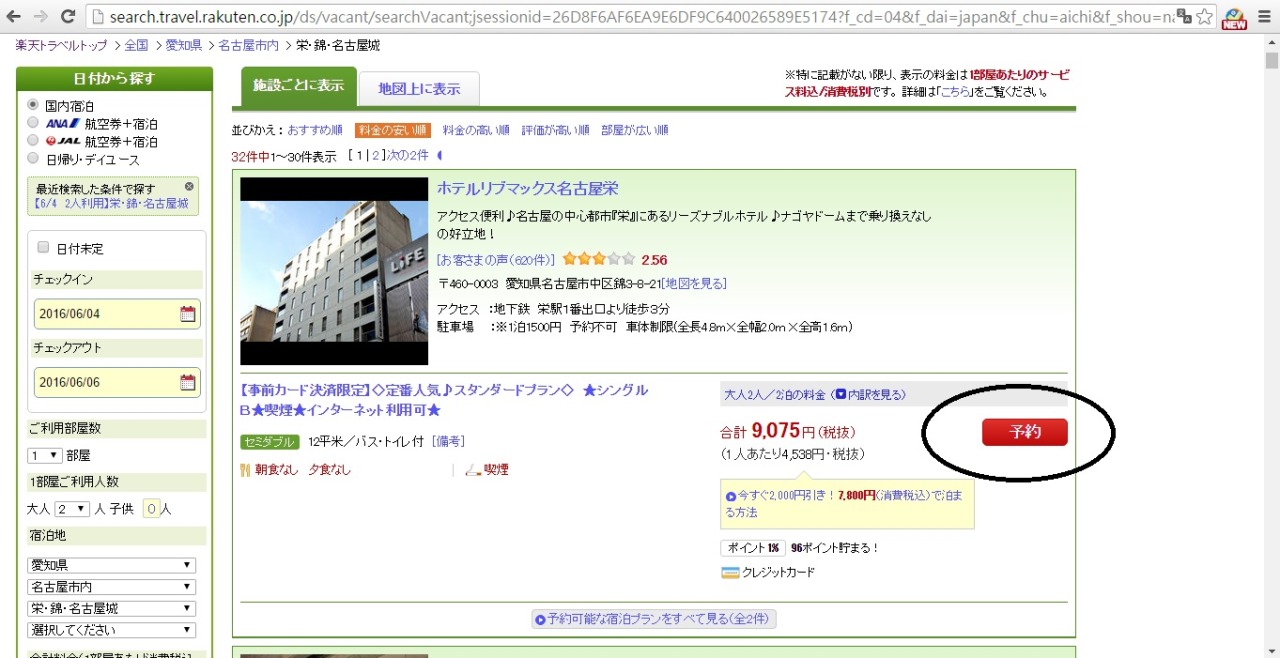Image resolution: width=1280 pixels, height=658 pixels.
Task: Click the hotel building photo thumbnail
Action: pos(334,271)
